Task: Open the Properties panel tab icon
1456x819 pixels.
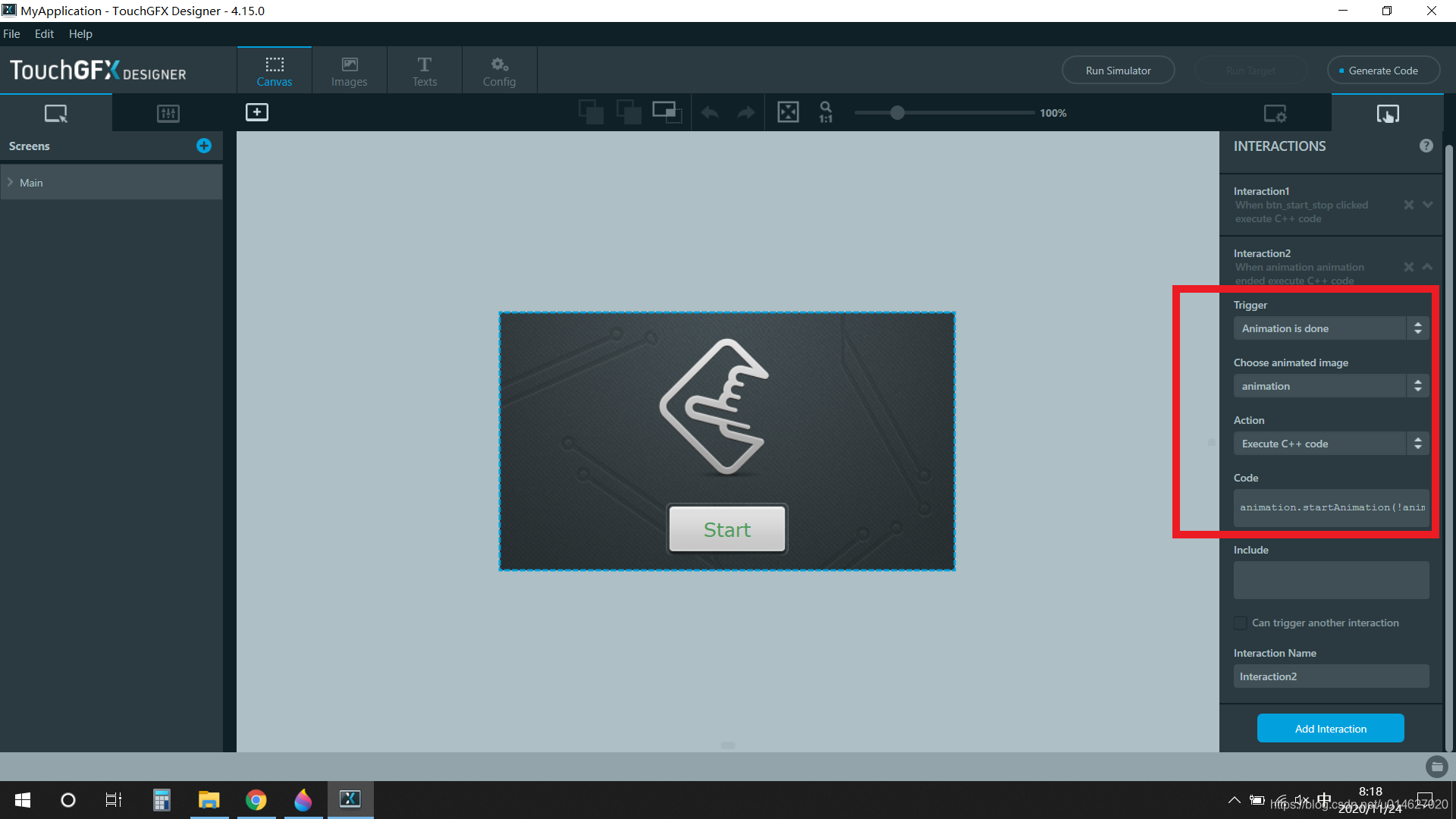Action: [1275, 114]
